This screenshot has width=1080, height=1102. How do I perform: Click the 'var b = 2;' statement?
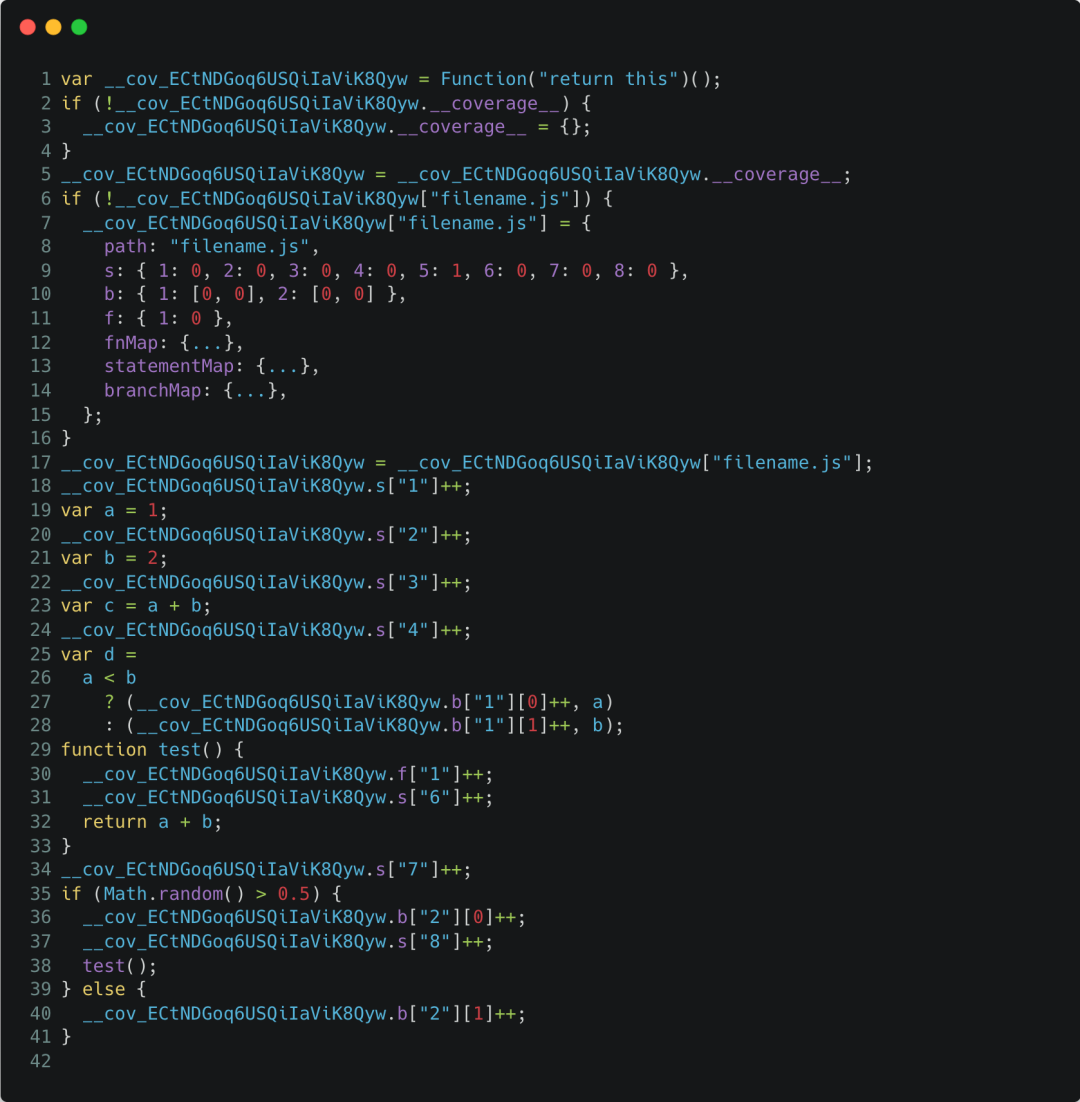[115, 558]
